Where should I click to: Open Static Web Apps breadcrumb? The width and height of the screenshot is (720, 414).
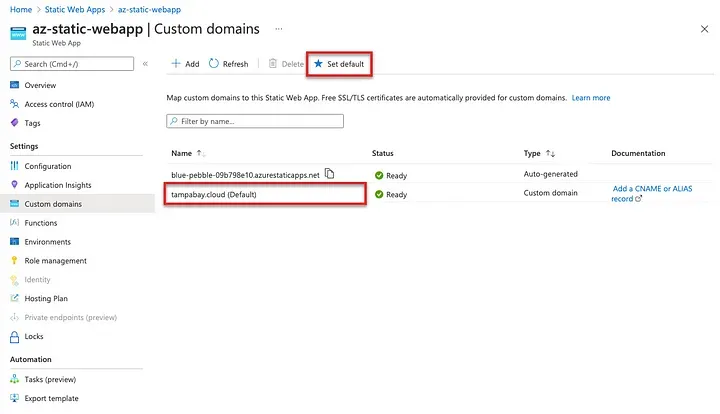coord(75,10)
